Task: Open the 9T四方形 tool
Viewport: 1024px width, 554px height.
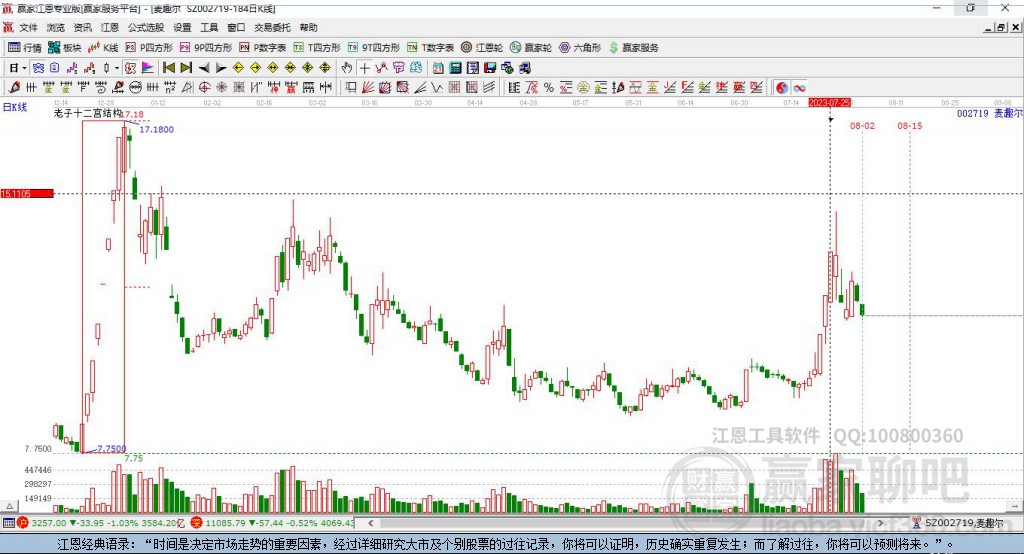Action: click(374, 48)
